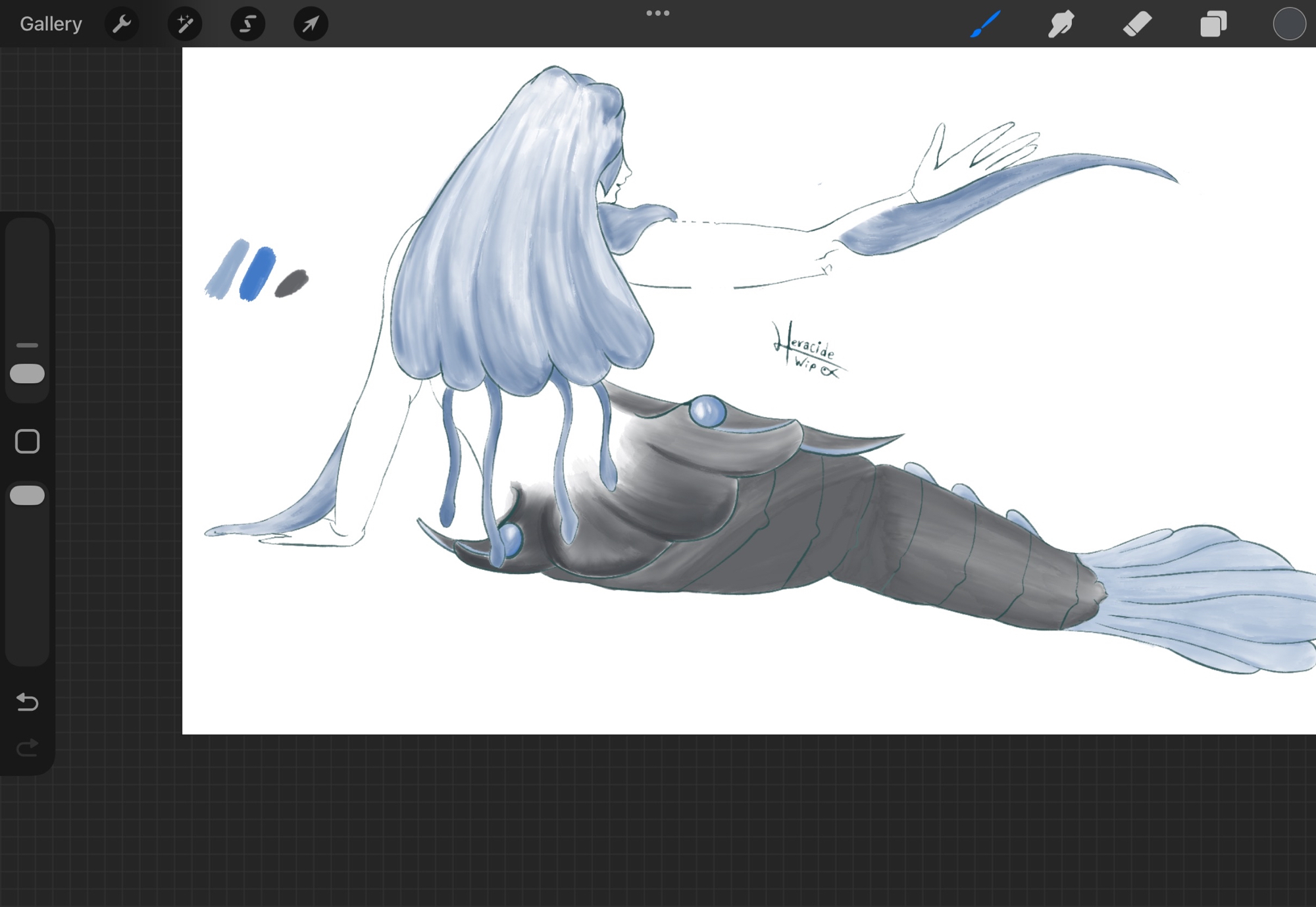The height and width of the screenshot is (907, 1316).
Task: Click the light blue paint swatch on canvas
Action: click(x=228, y=270)
